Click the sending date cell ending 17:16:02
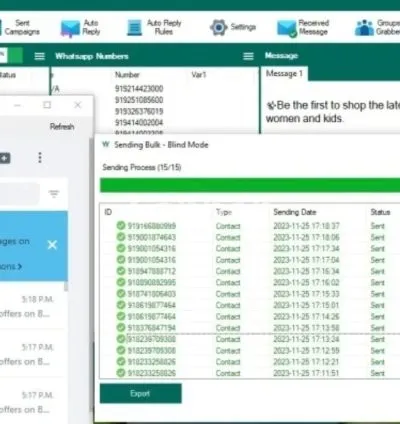Image resolution: width=400 pixels, height=424 pixels. [306, 282]
